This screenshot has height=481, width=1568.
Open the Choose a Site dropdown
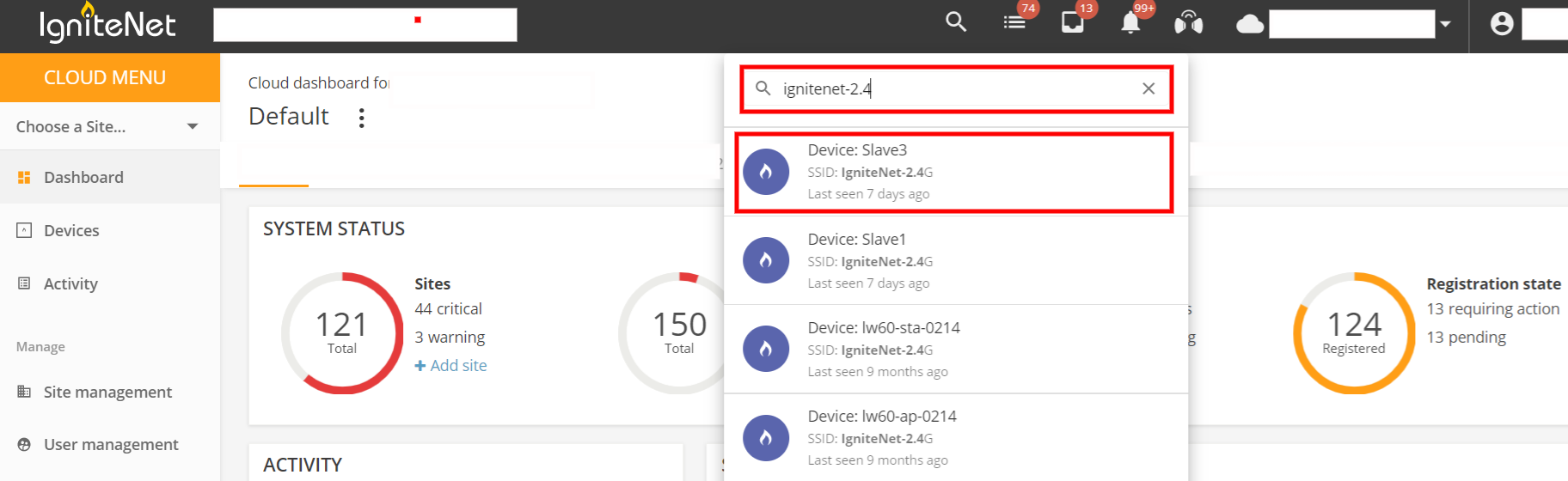(108, 126)
